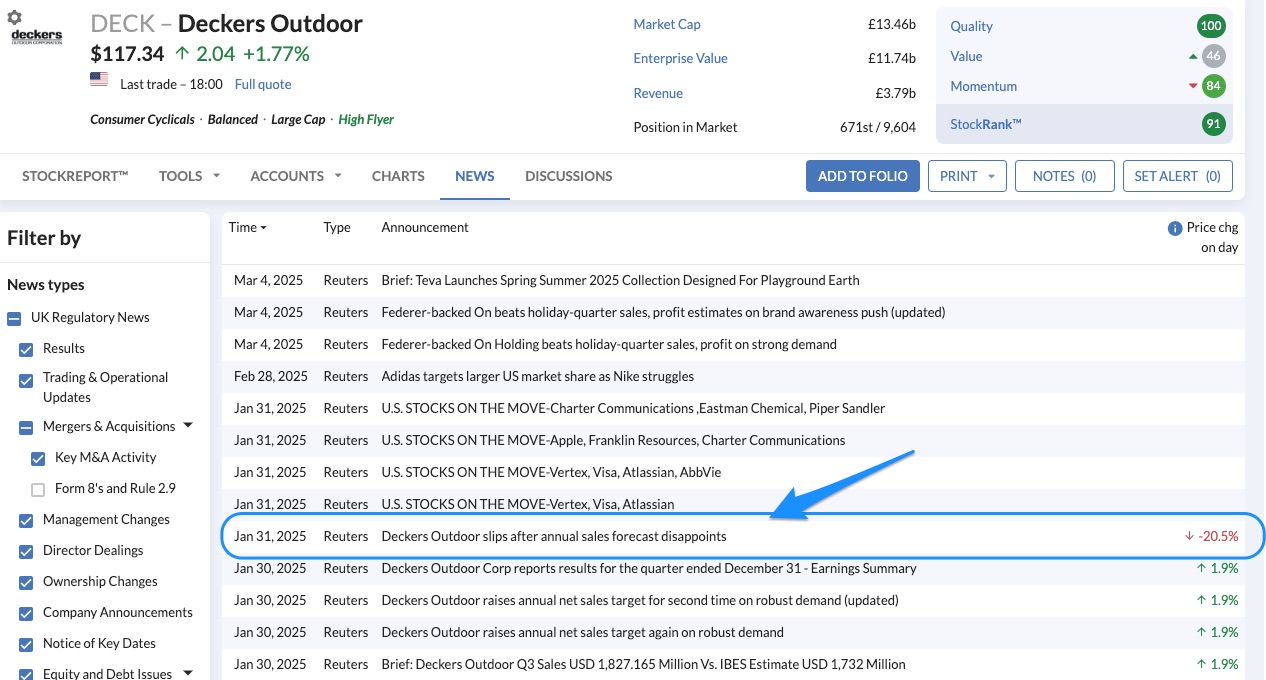Open Deckers raises annual net sales target again article
The width and height of the screenshot is (1266, 680).
pos(582,632)
